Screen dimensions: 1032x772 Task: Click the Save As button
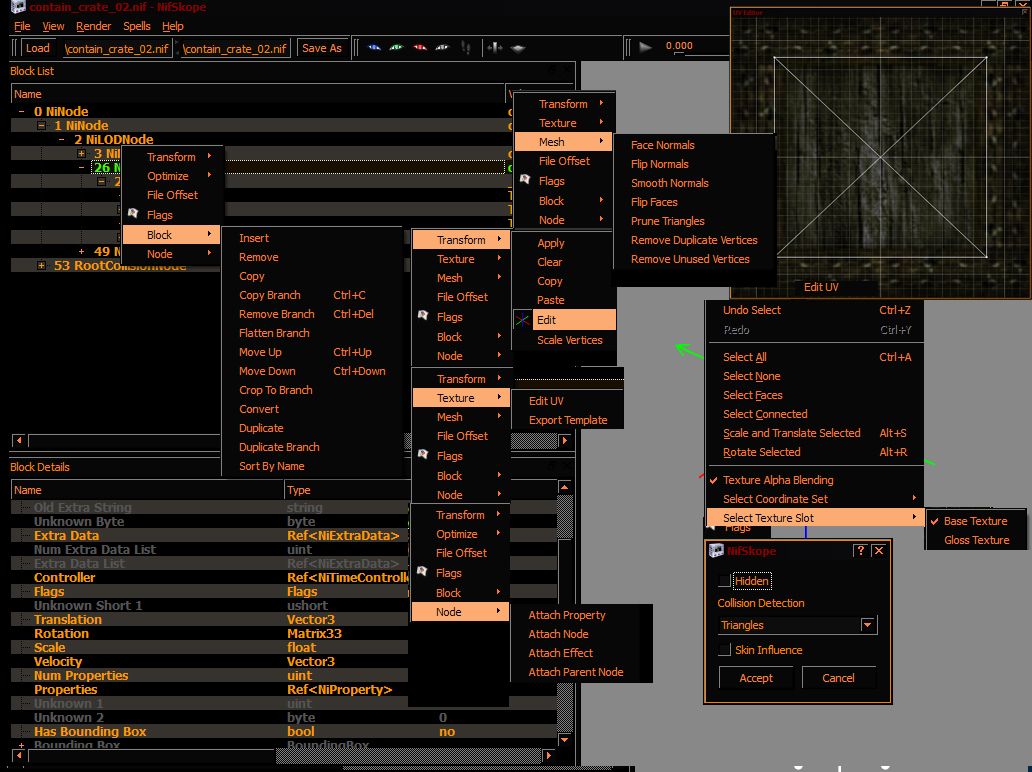(322, 48)
